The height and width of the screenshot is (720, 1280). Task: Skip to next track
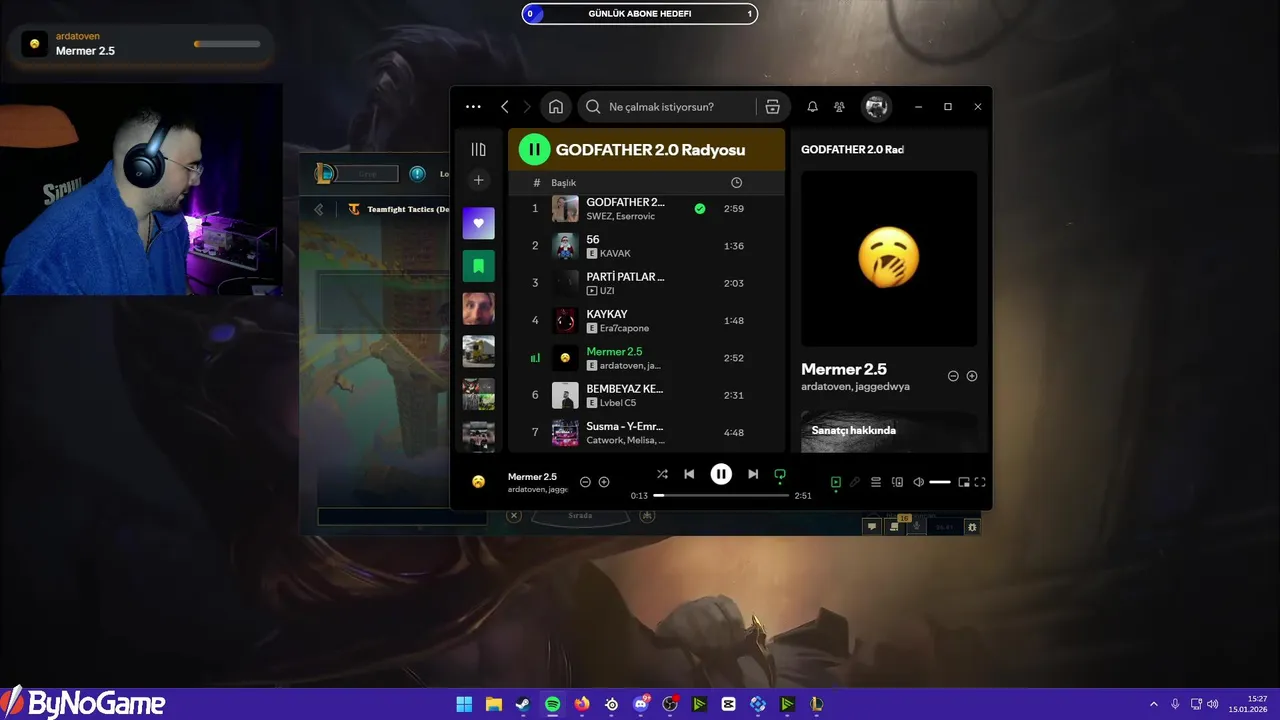753,474
